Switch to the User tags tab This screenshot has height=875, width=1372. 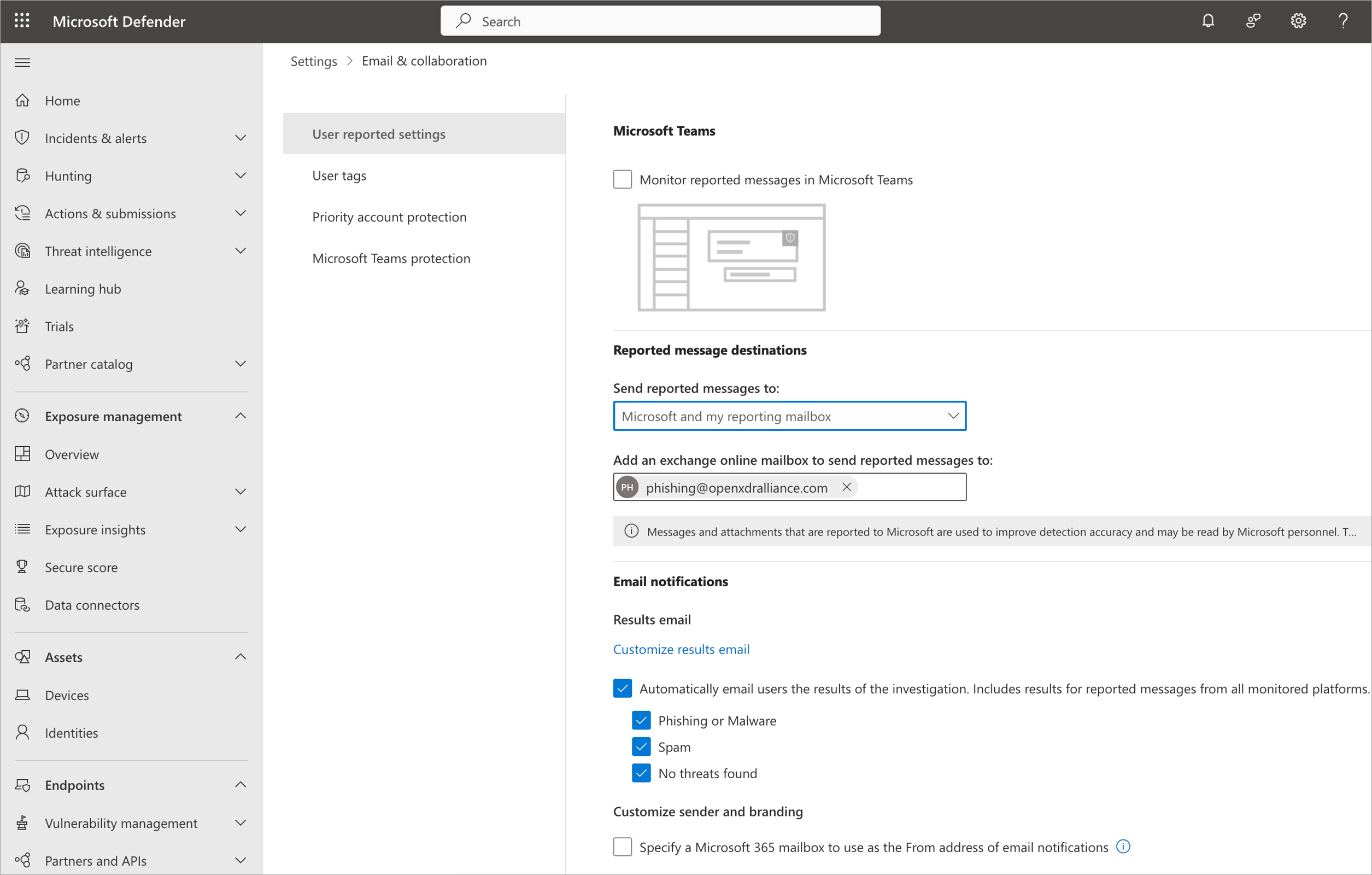tap(339, 176)
